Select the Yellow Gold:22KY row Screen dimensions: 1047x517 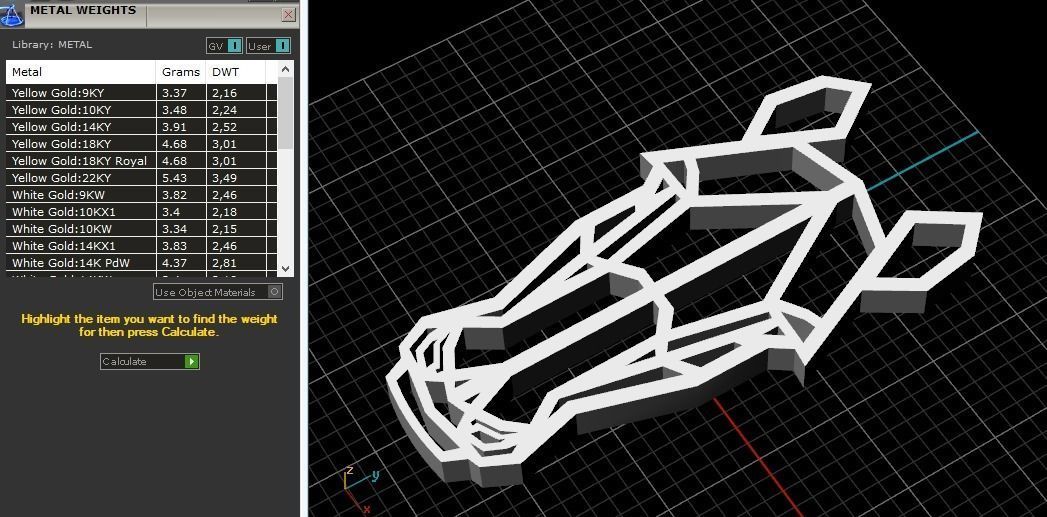(142, 178)
